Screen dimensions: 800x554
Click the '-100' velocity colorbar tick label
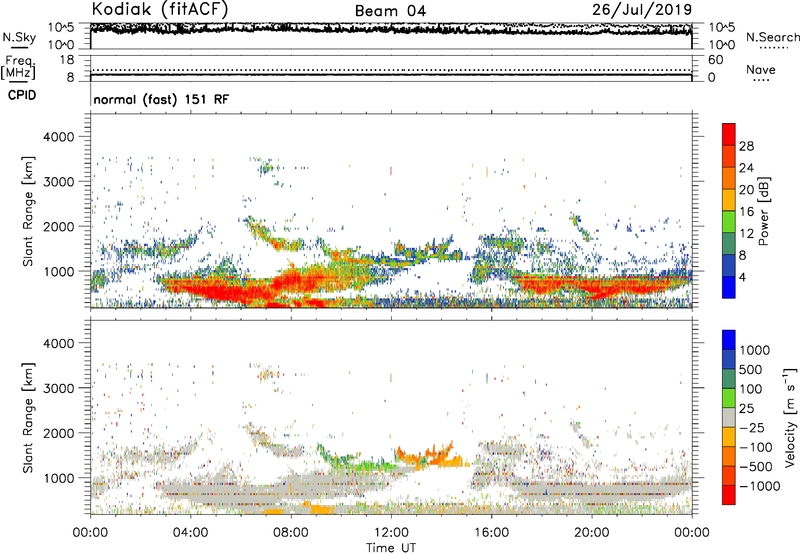click(756, 447)
